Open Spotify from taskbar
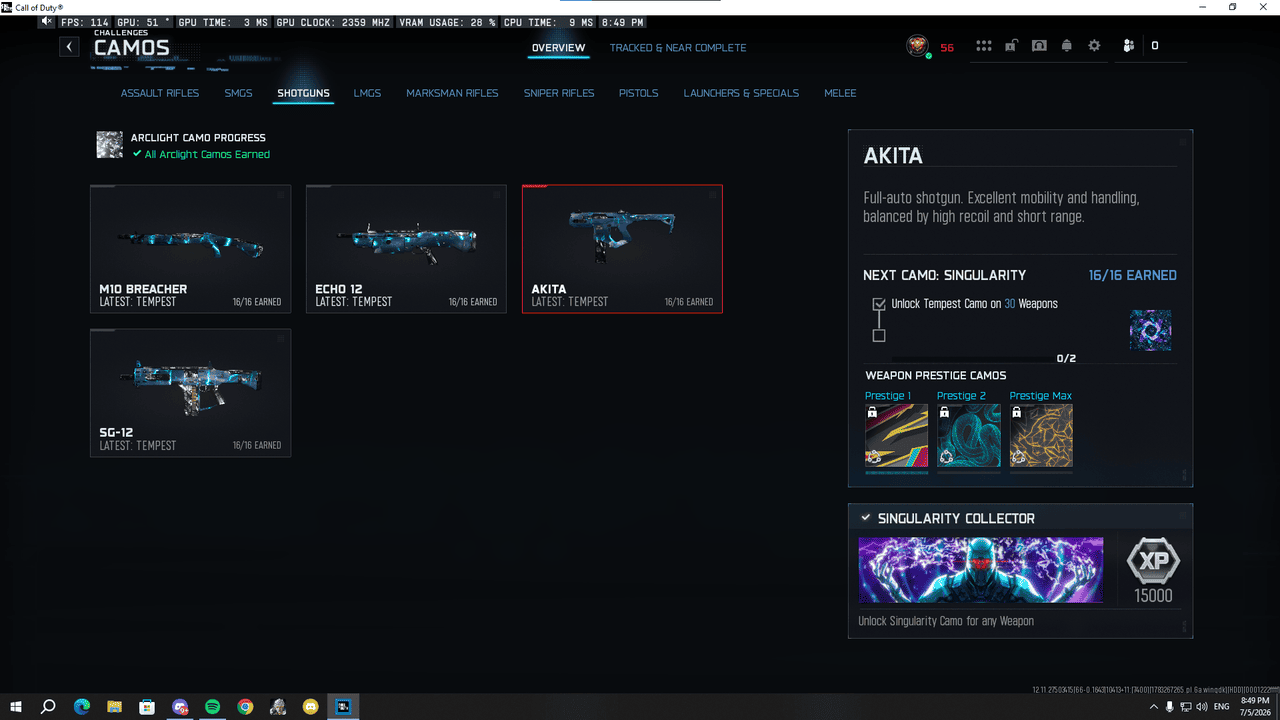This screenshot has height=720, width=1280. click(x=212, y=707)
